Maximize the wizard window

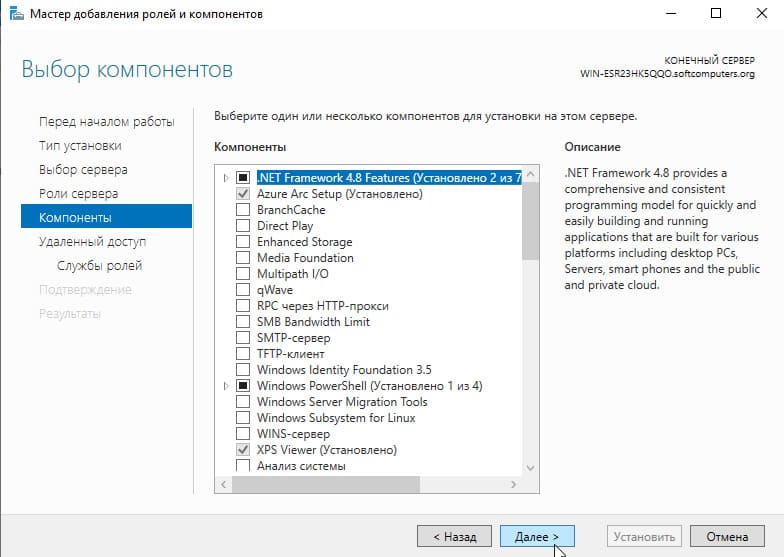[716, 14]
